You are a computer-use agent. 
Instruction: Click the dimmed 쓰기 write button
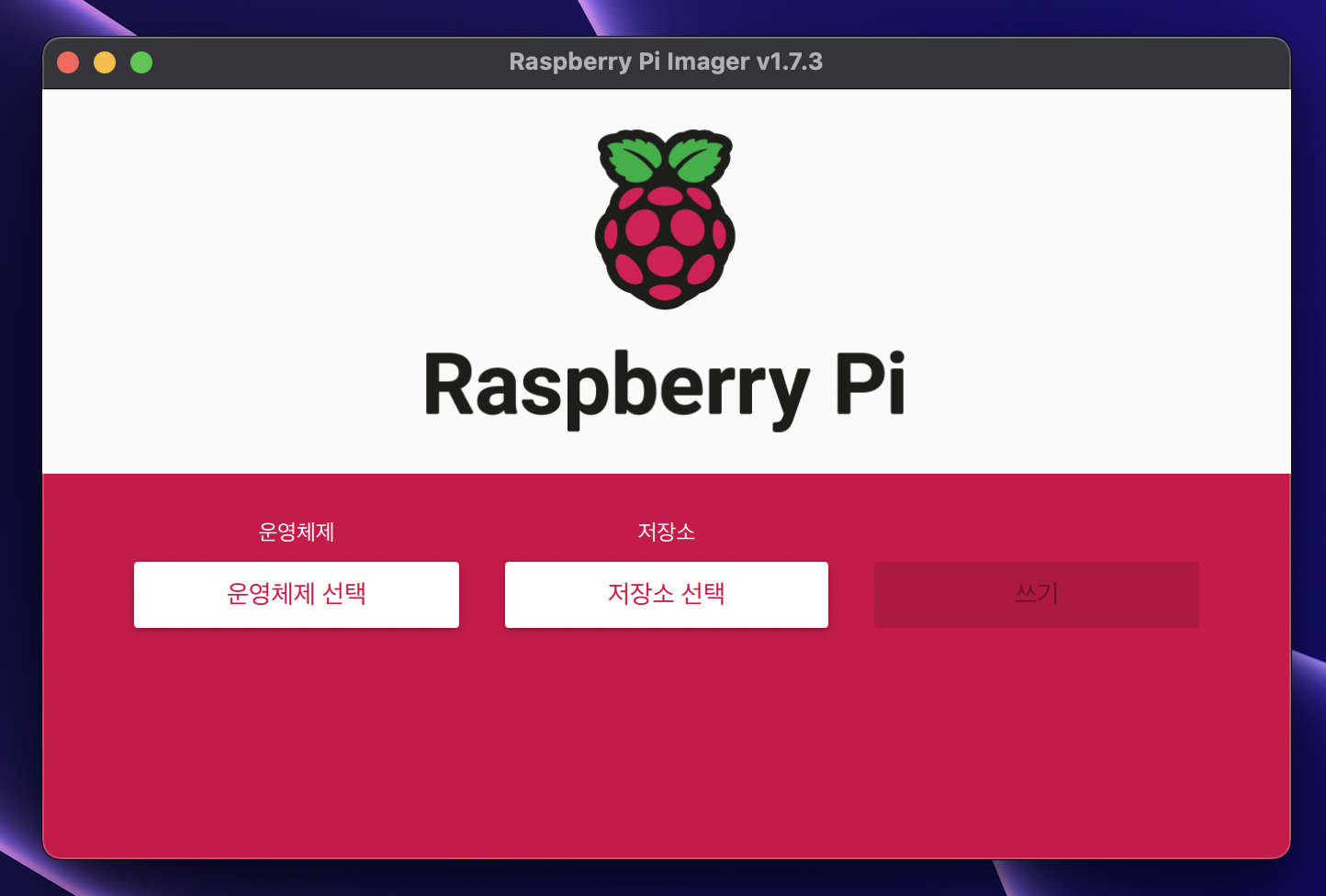(1037, 595)
